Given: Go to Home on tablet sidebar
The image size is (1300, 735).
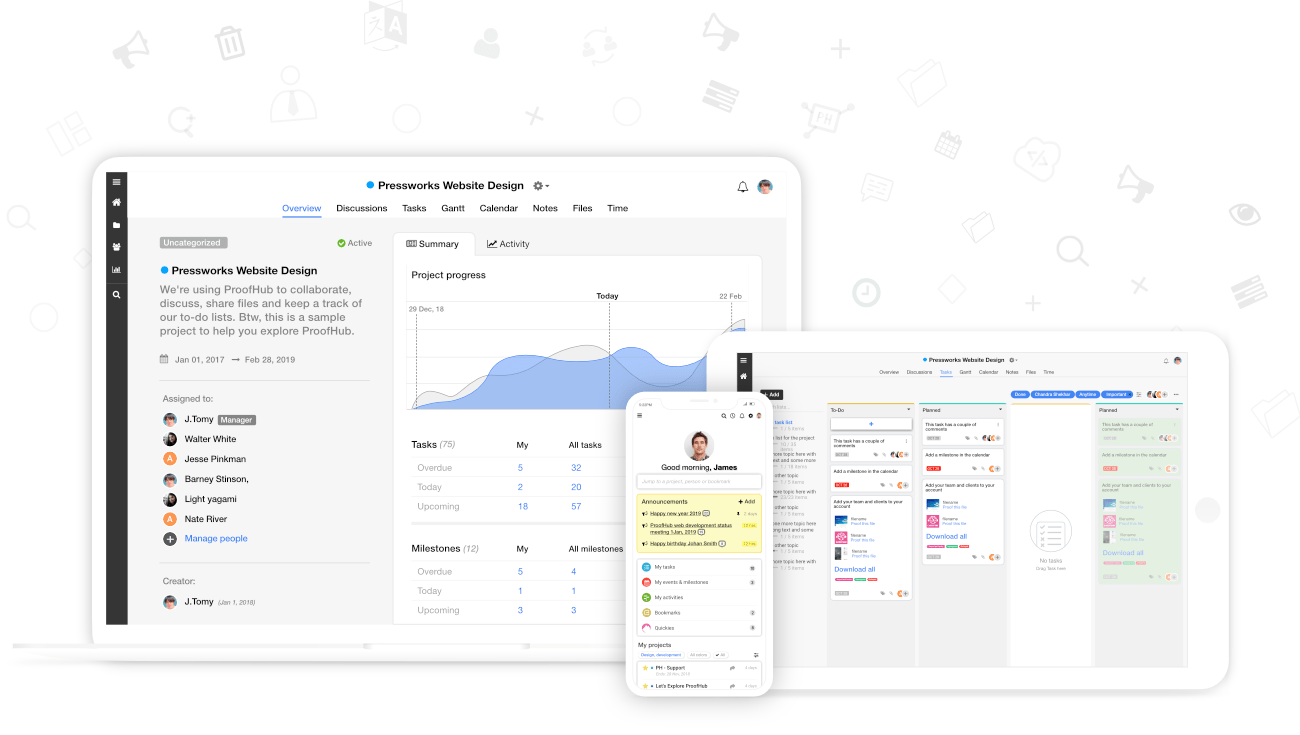Looking at the screenshot, I should click(x=743, y=376).
